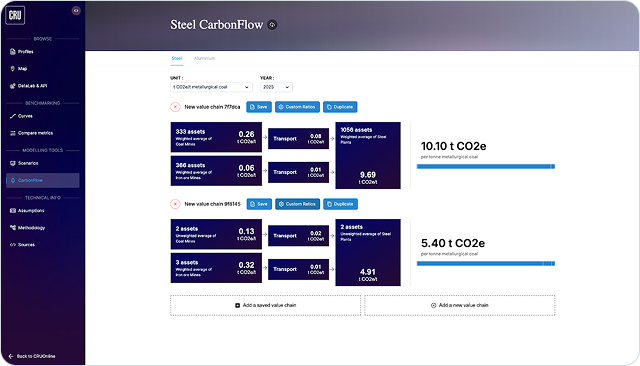
Task: Remove value chain 7f7dca with red X
Action: click(175, 107)
